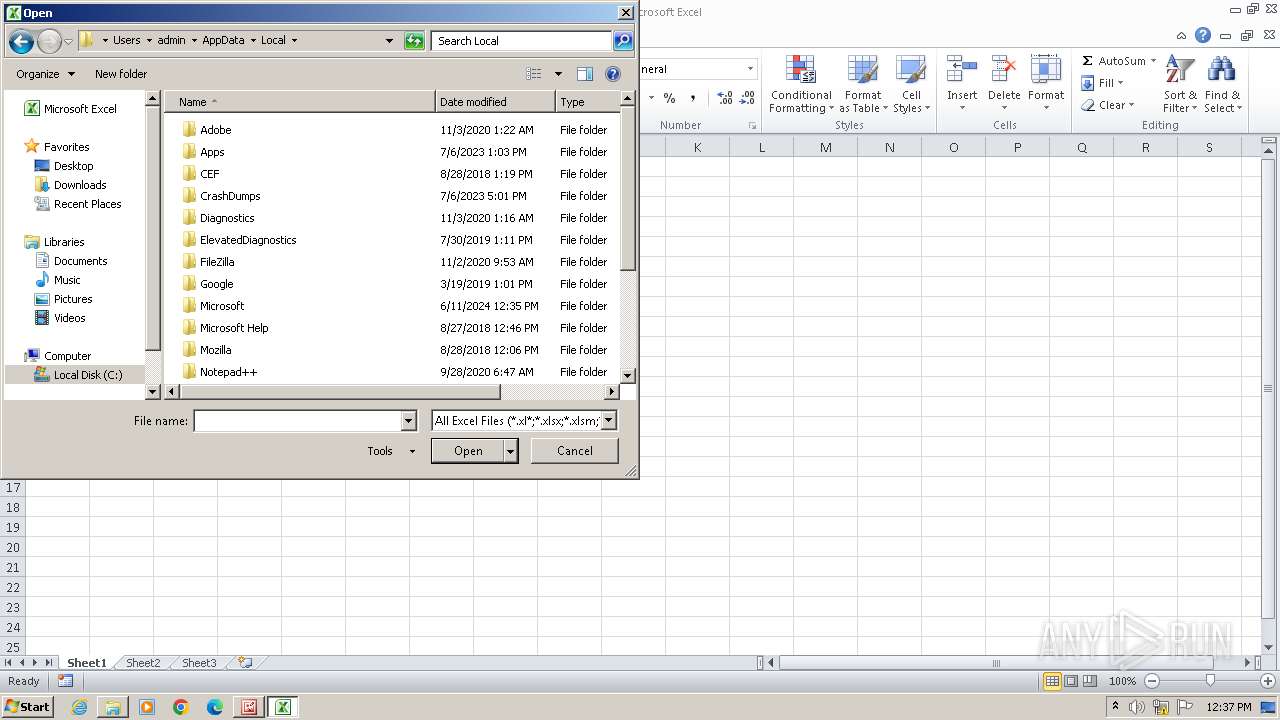Click the New folder button
This screenshot has height=720, width=1280.
121,74
